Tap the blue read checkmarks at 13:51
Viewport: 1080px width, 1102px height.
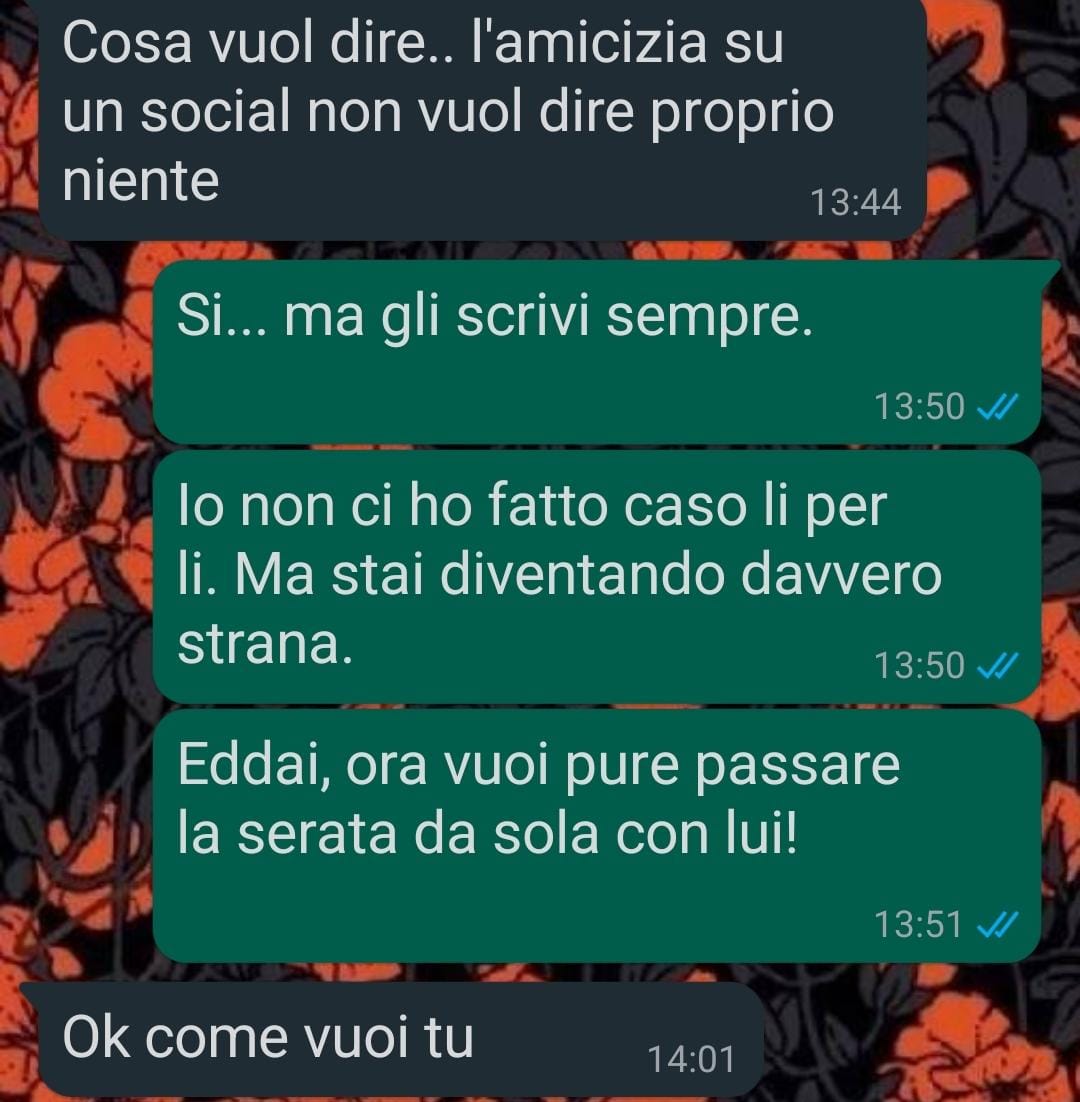pyautogui.click(x=998, y=925)
